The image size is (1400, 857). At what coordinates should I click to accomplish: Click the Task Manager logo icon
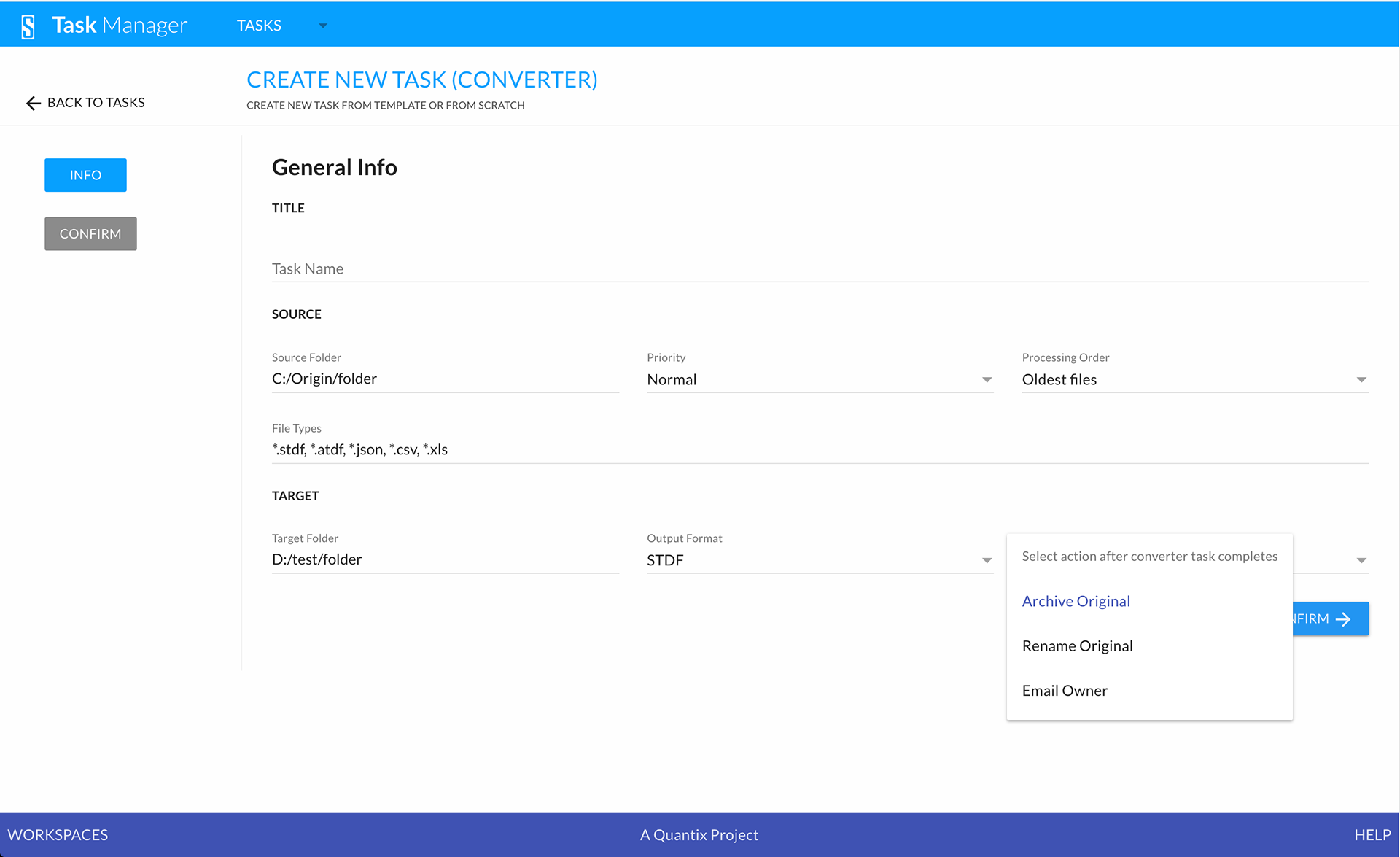tap(28, 26)
